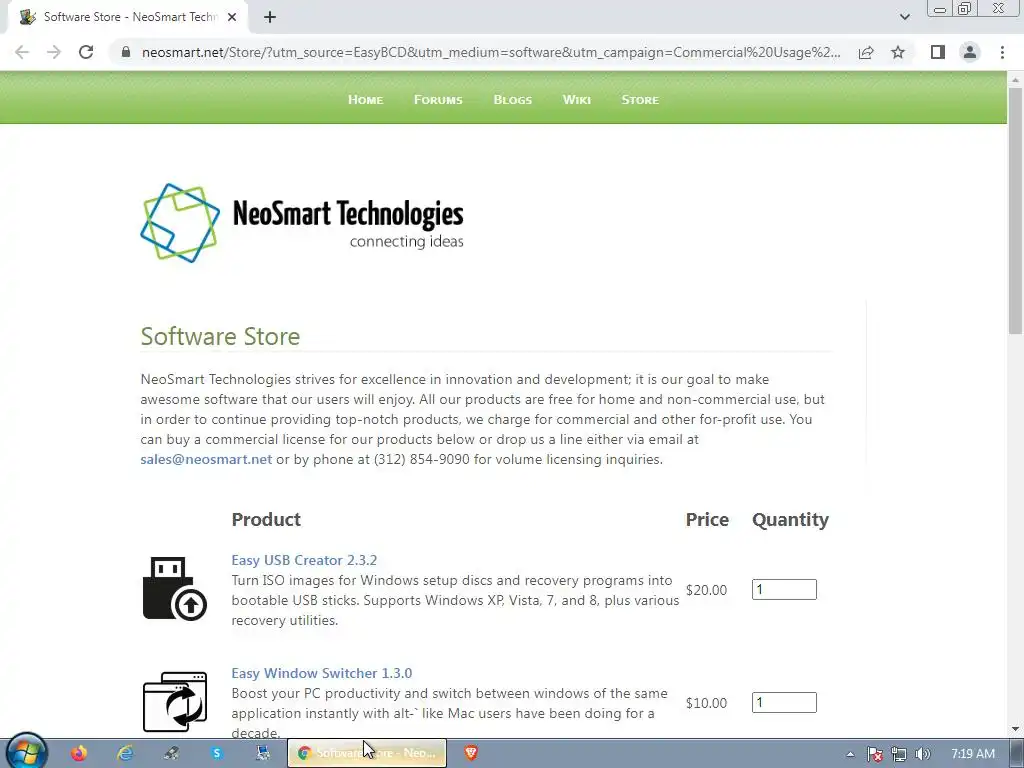Click the scrollbar down arrow

point(1015,729)
